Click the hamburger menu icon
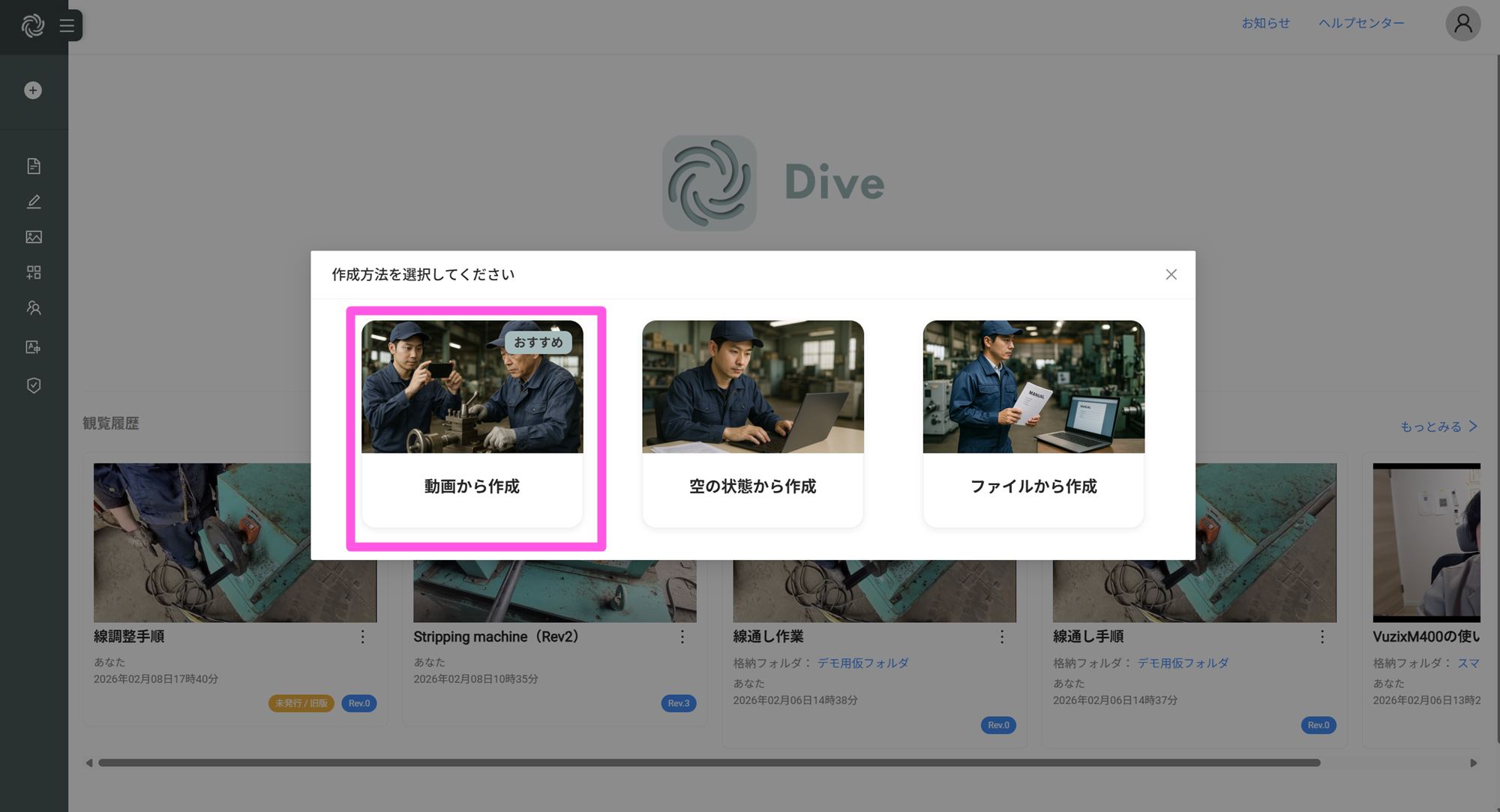The image size is (1500, 812). pos(67,26)
